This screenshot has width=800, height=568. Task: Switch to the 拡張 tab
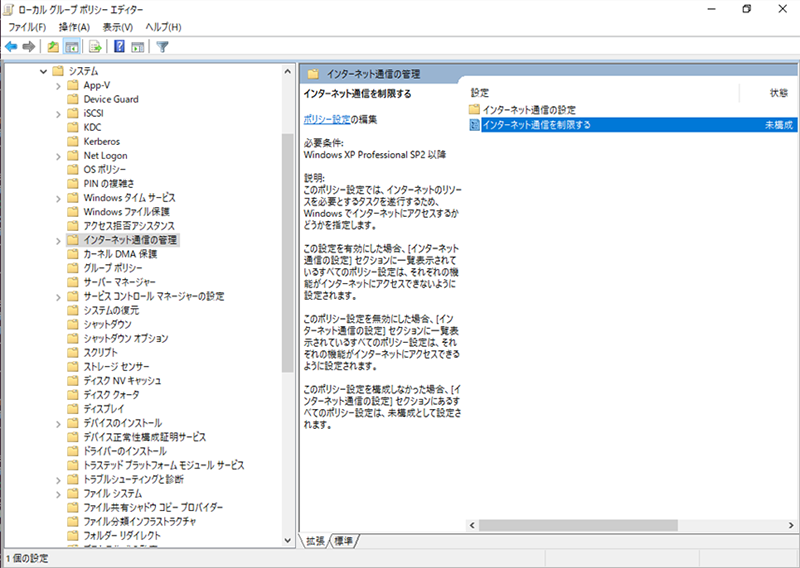(x=315, y=541)
